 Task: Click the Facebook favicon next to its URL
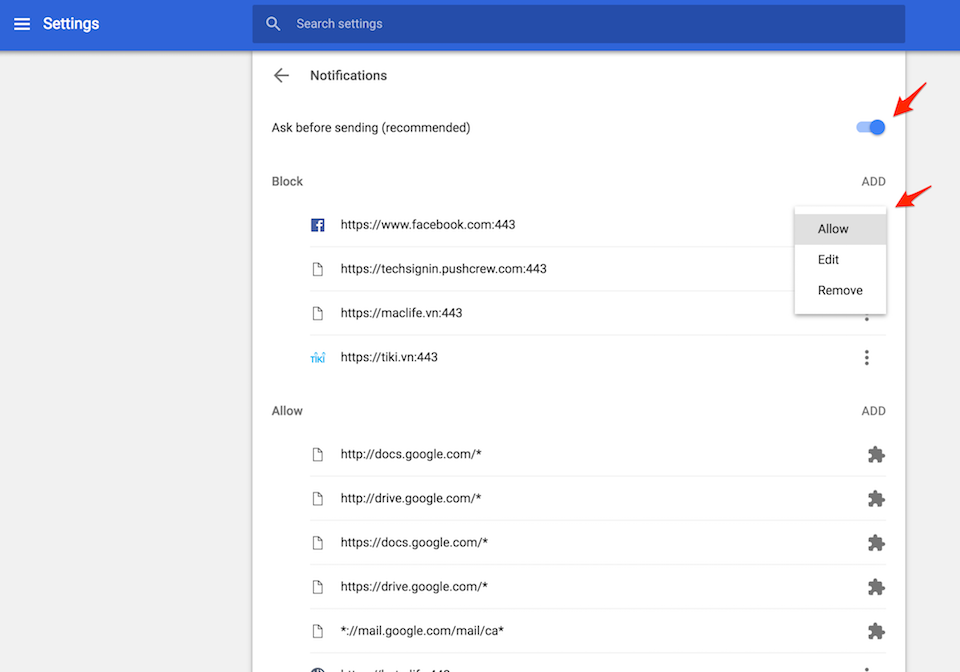pos(317,224)
